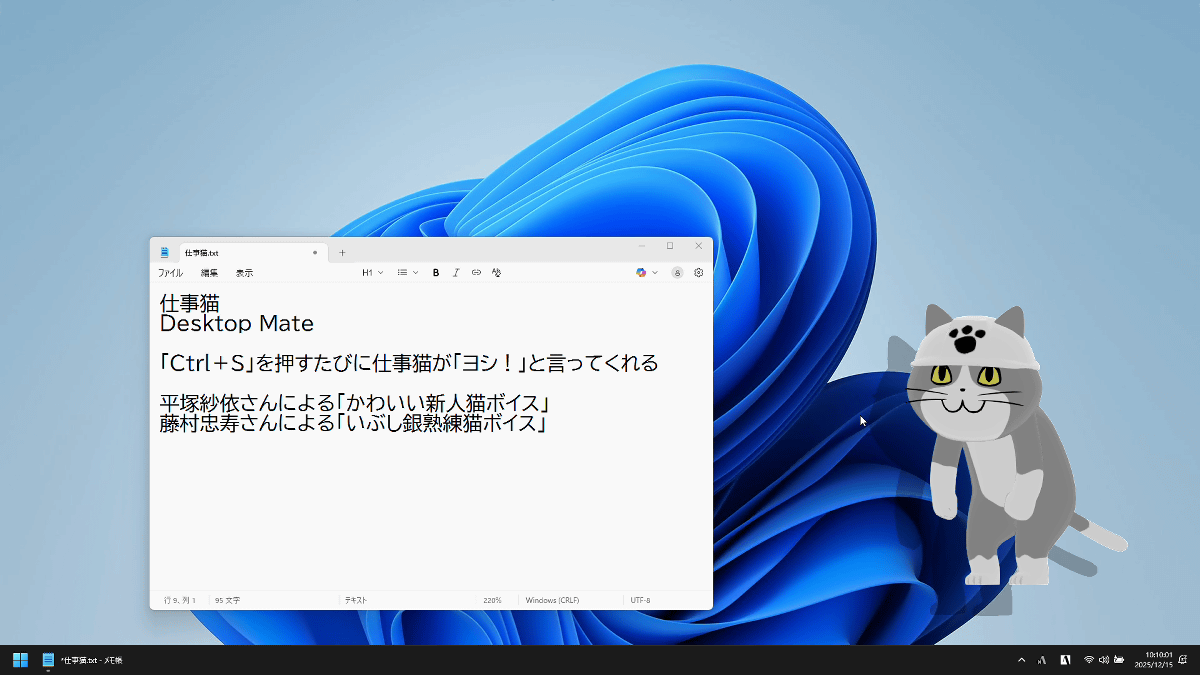Viewport: 1200px width, 675px height.
Task: Expand the list style dropdown
Action: 407,273
